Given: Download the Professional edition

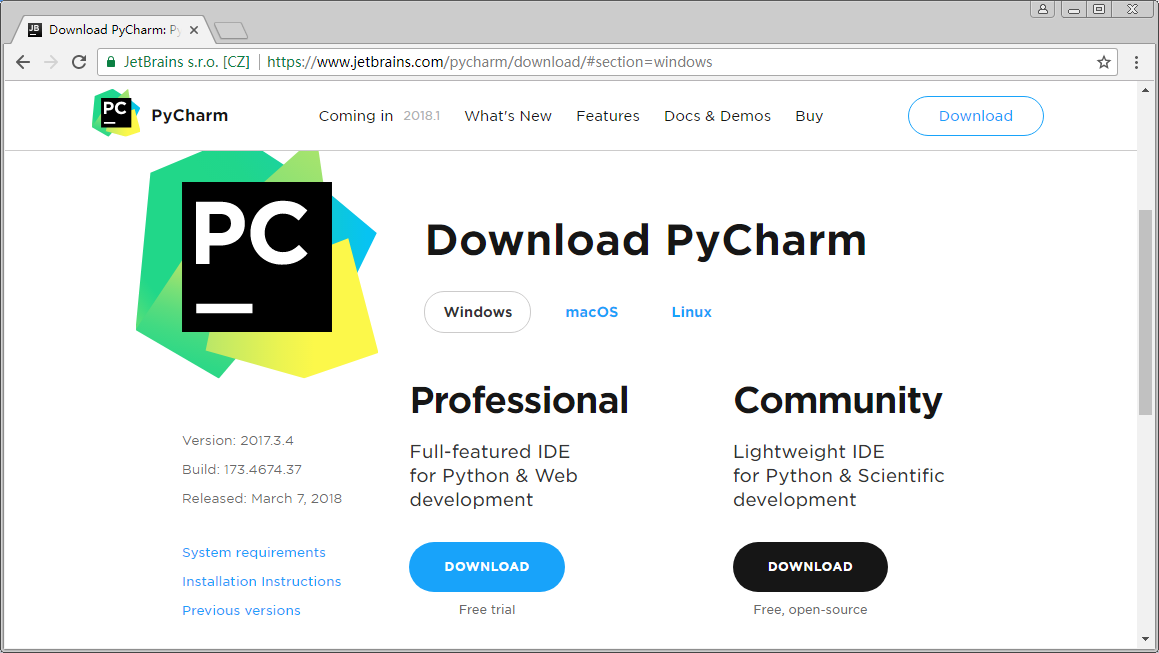Looking at the screenshot, I should 486,566.
